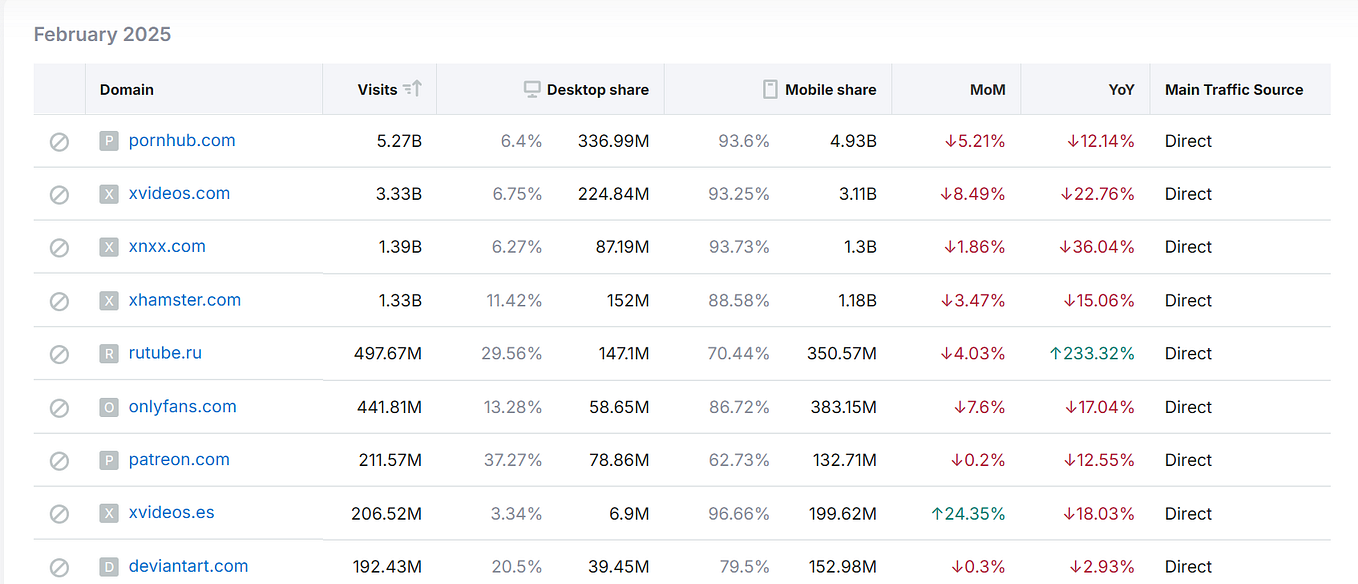Sort by the Desktop share column header

pyautogui.click(x=598, y=89)
